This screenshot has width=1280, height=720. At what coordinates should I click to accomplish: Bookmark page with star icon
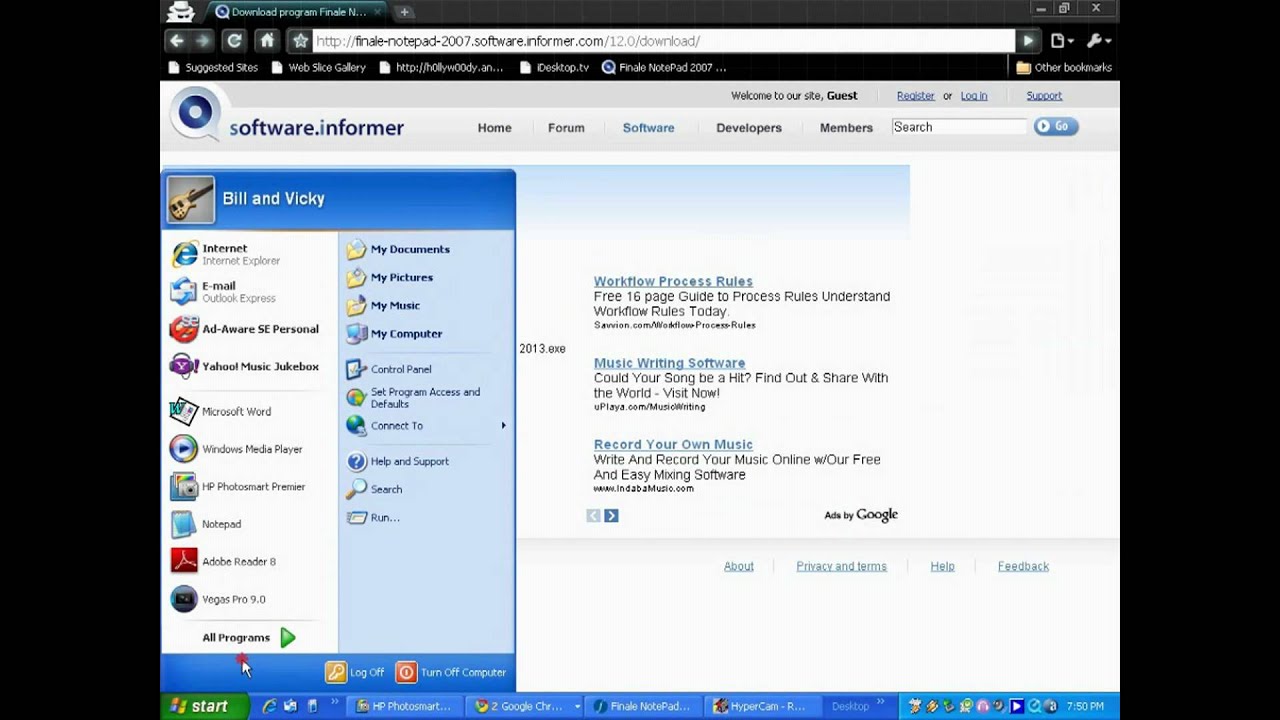pyautogui.click(x=300, y=41)
